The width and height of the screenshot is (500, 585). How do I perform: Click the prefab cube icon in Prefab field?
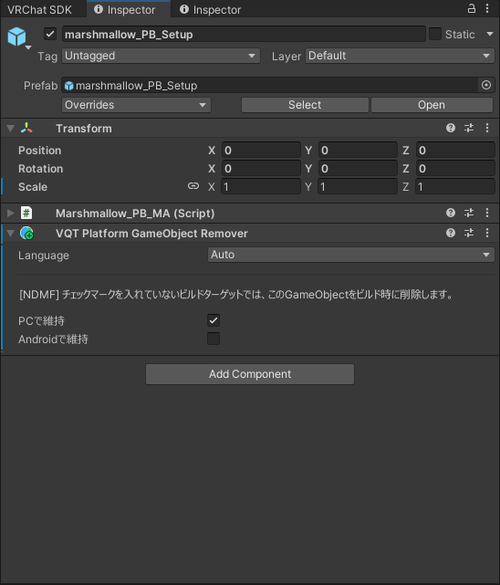[x=69, y=85]
